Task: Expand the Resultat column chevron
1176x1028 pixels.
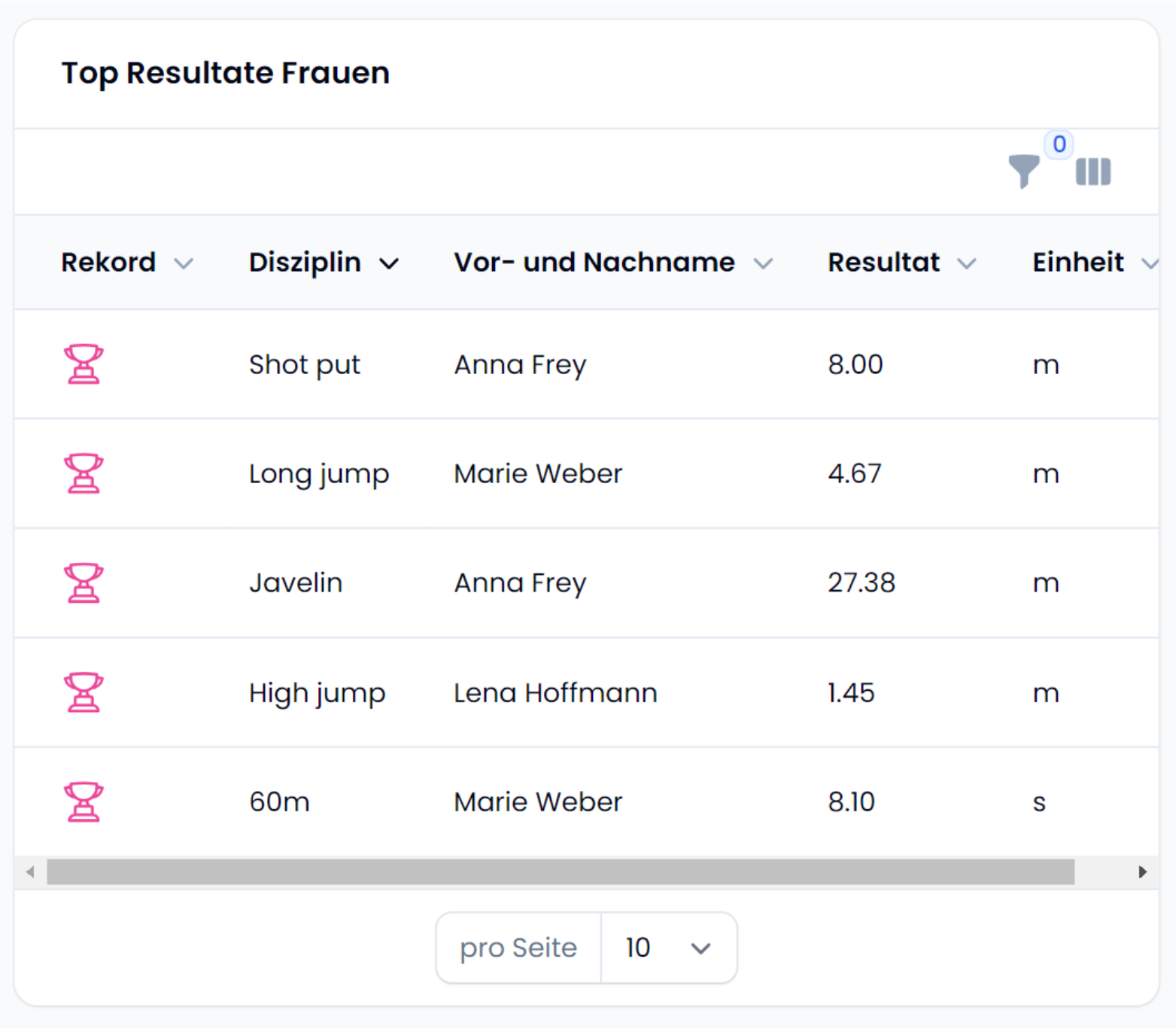Action: tap(967, 263)
